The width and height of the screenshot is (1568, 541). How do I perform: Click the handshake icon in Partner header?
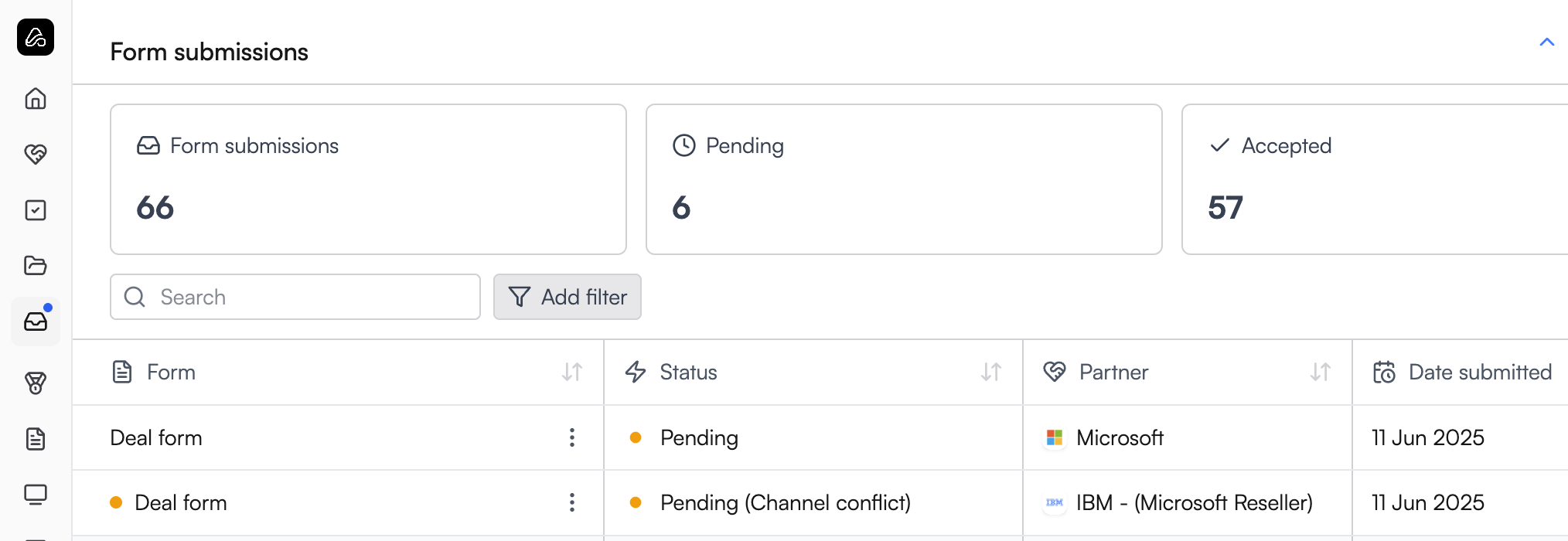[1055, 373]
